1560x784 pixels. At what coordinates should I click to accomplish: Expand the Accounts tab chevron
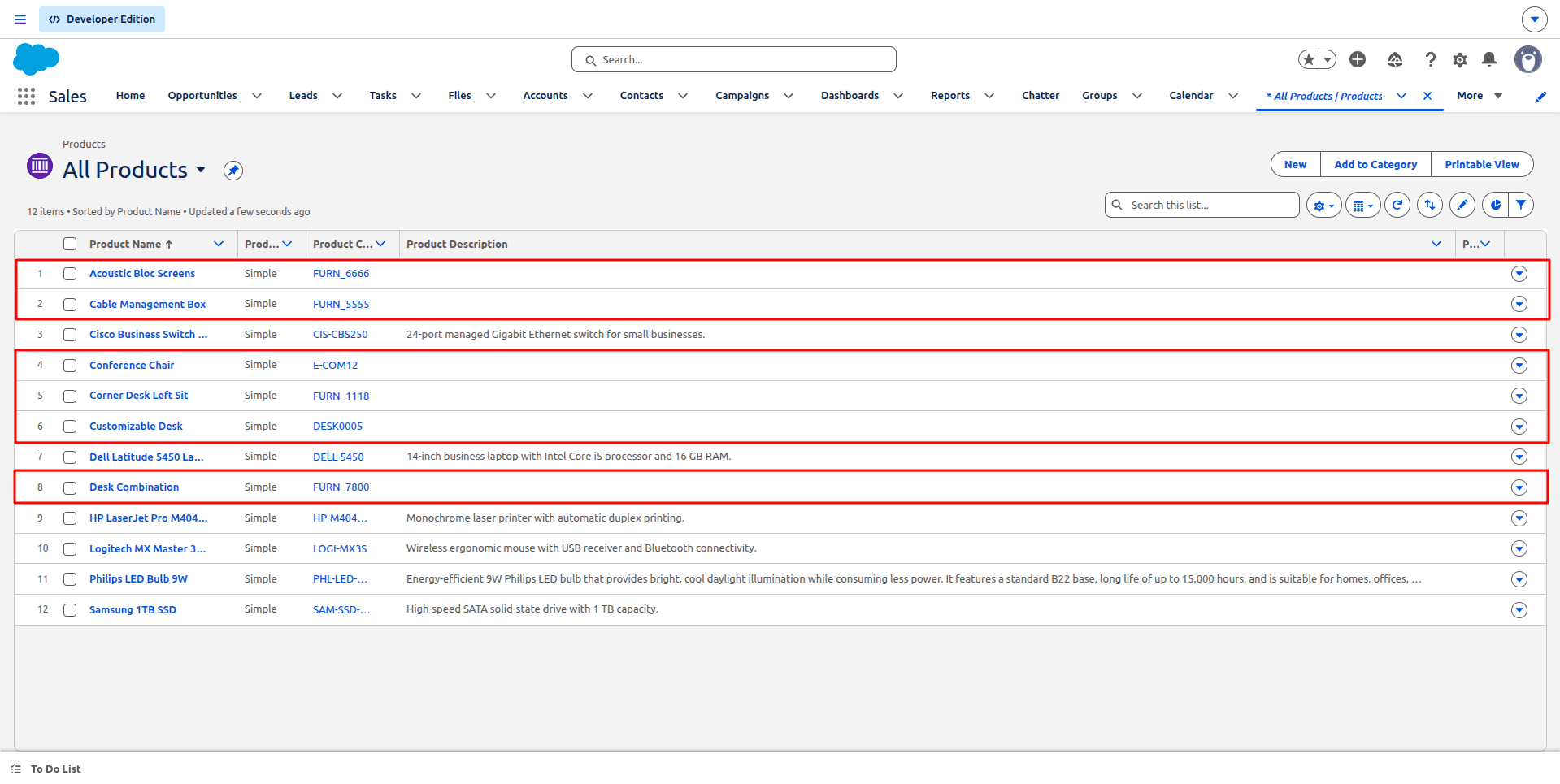click(x=588, y=96)
